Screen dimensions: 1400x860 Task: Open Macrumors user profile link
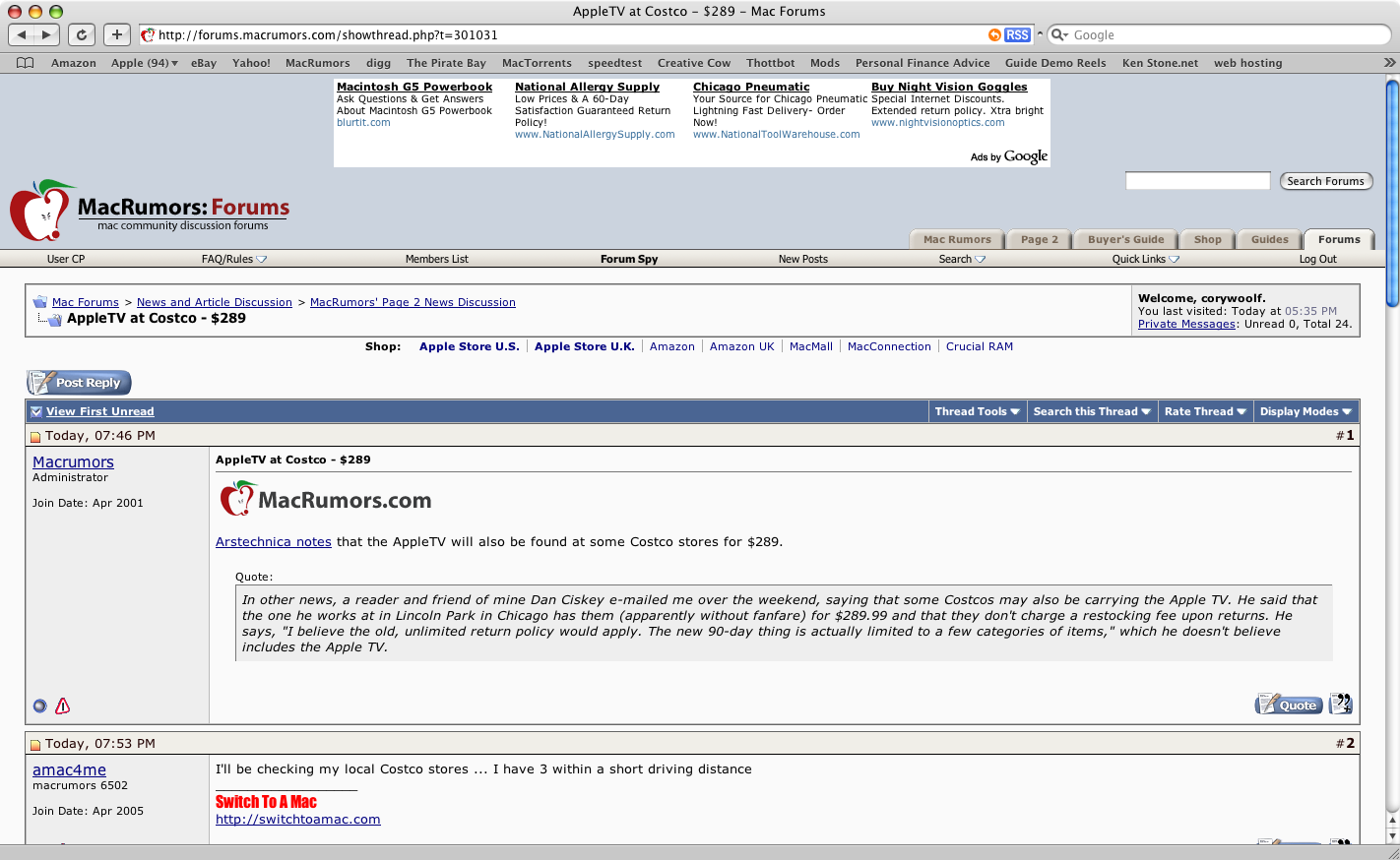point(73,461)
